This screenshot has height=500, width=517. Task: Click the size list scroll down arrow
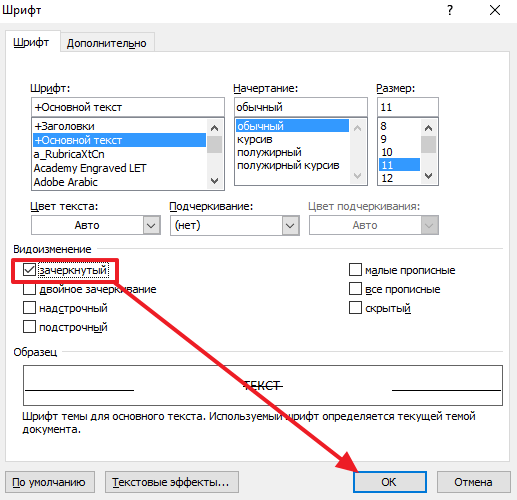429,176
